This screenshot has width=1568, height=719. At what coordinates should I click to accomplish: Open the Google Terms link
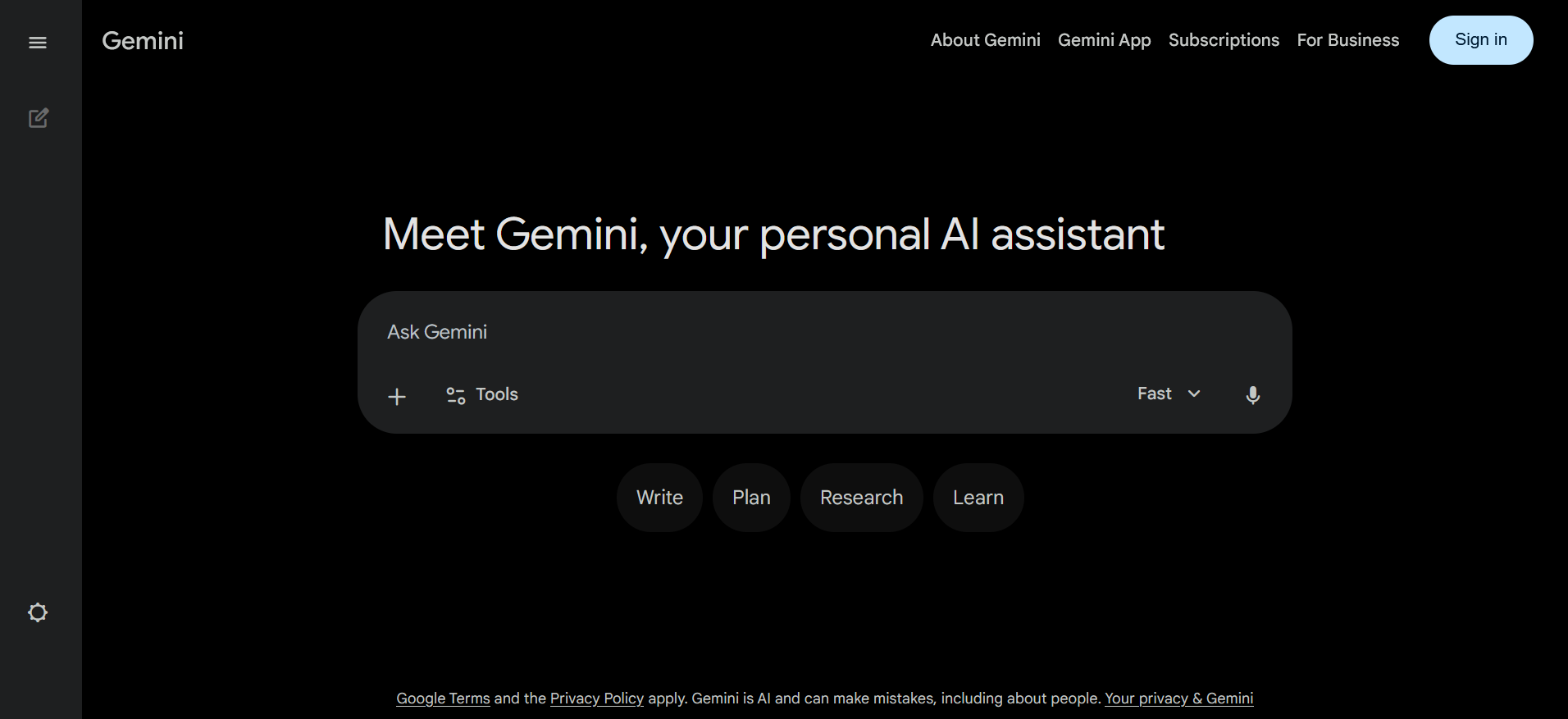pos(443,698)
